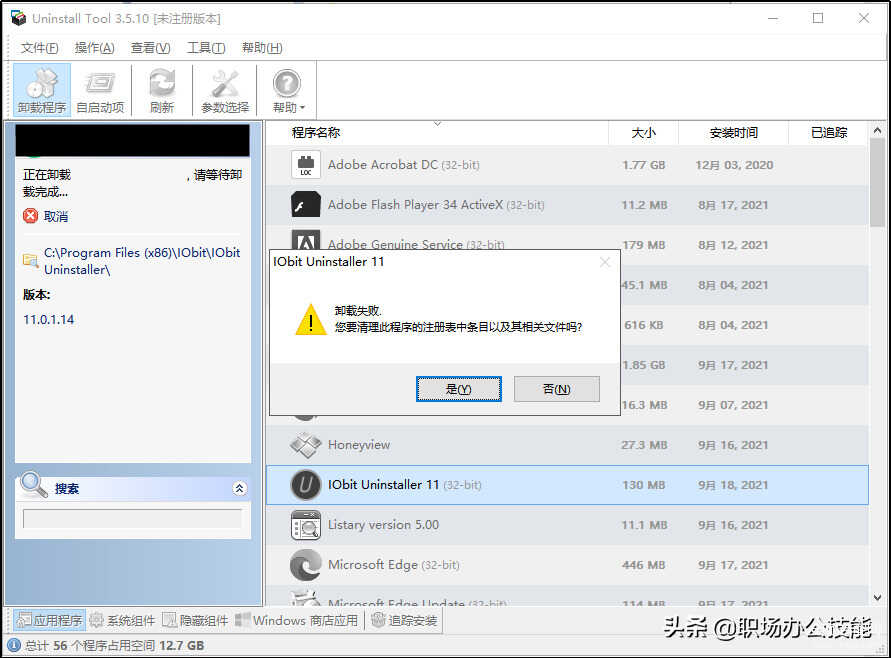
Task: Open the 文件(F) menu
Action: point(39,48)
